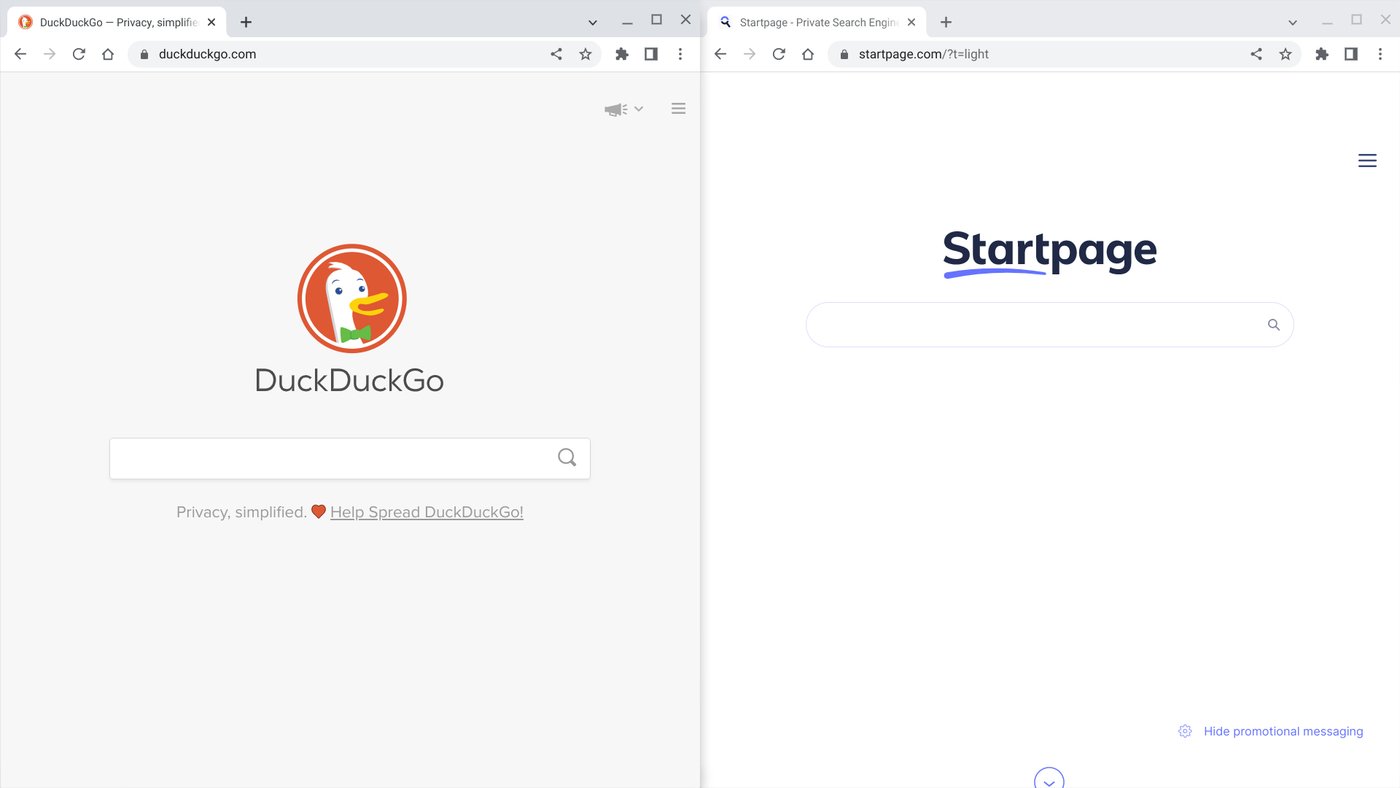Open Startpage hamburger menu
The image size is (1400, 788).
(1367, 161)
